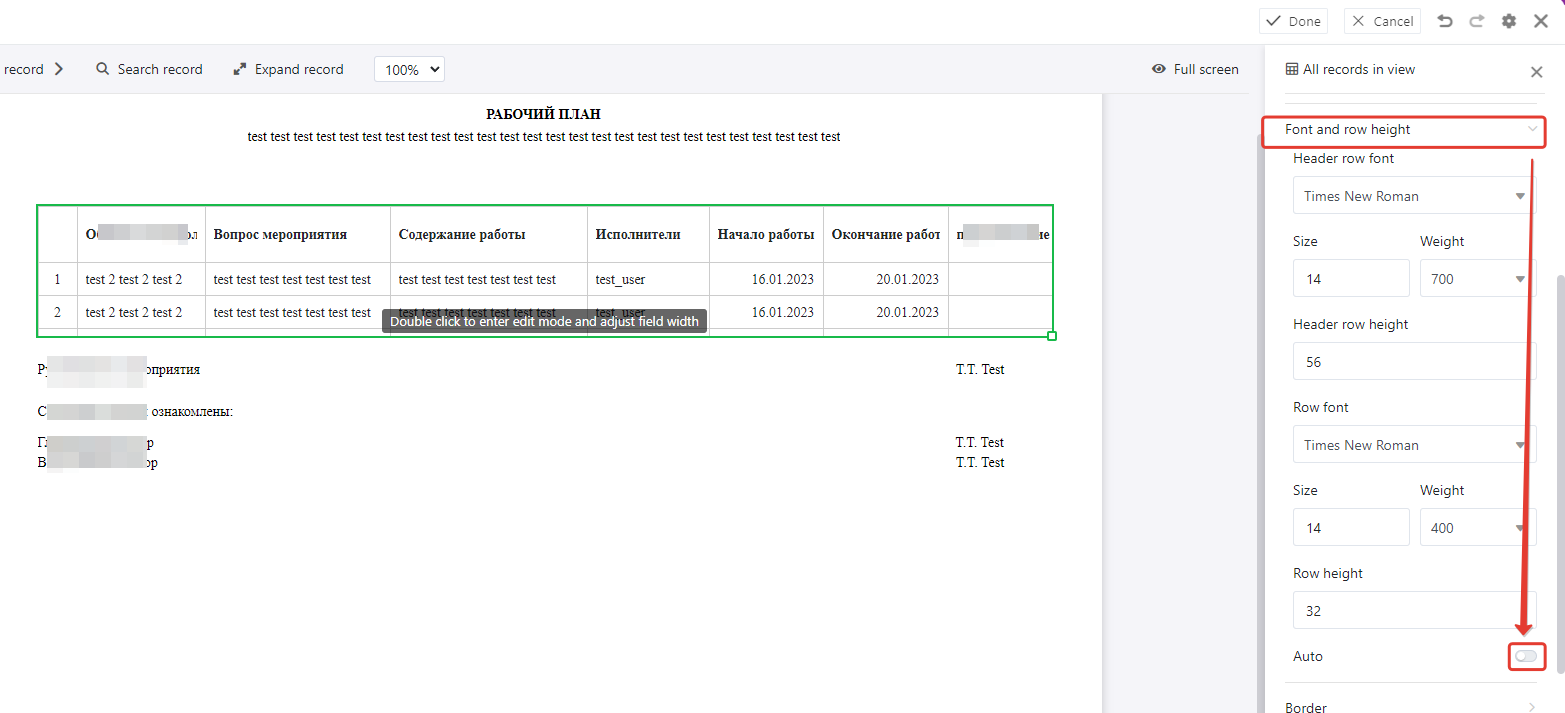Click the table icon beside All records

pos(1292,69)
